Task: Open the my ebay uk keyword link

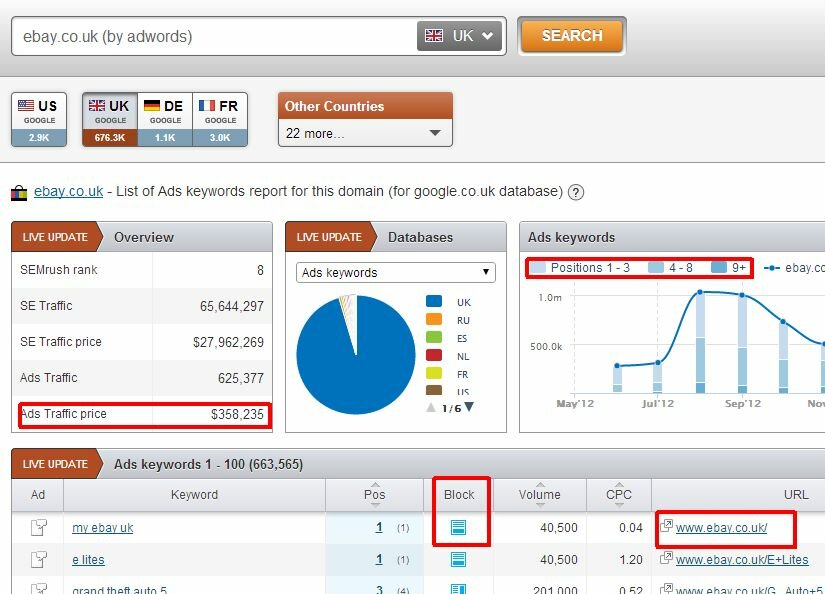Action: pos(103,528)
